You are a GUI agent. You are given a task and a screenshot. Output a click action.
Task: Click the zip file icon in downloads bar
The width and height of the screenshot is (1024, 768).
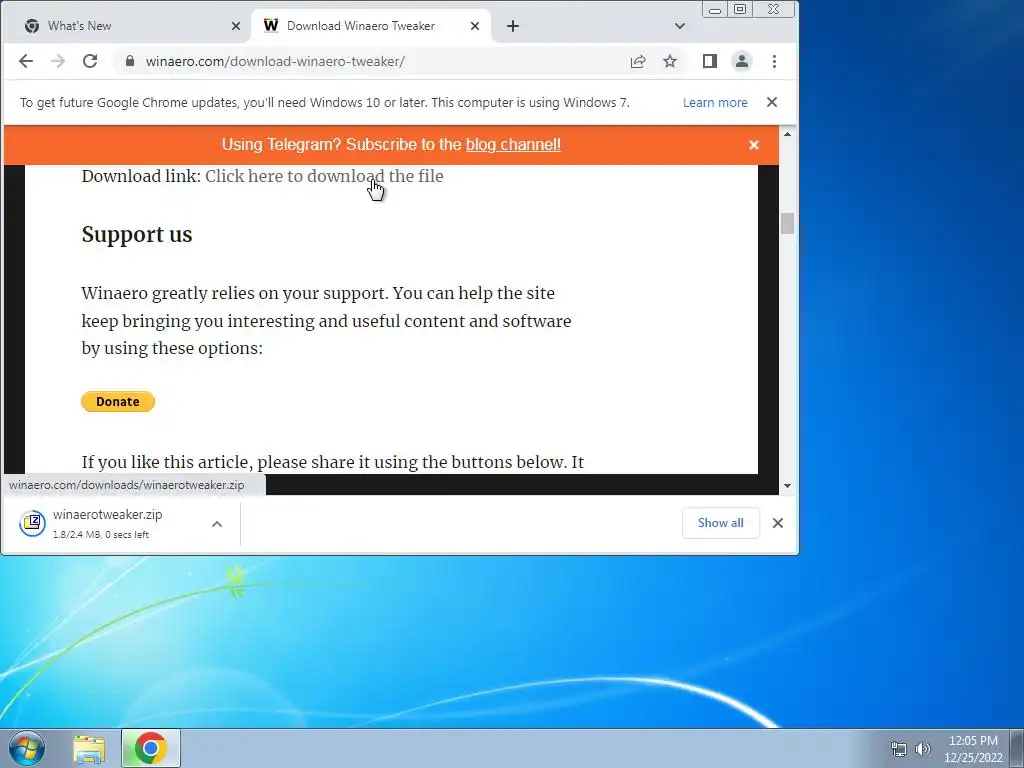coord(32,524)
